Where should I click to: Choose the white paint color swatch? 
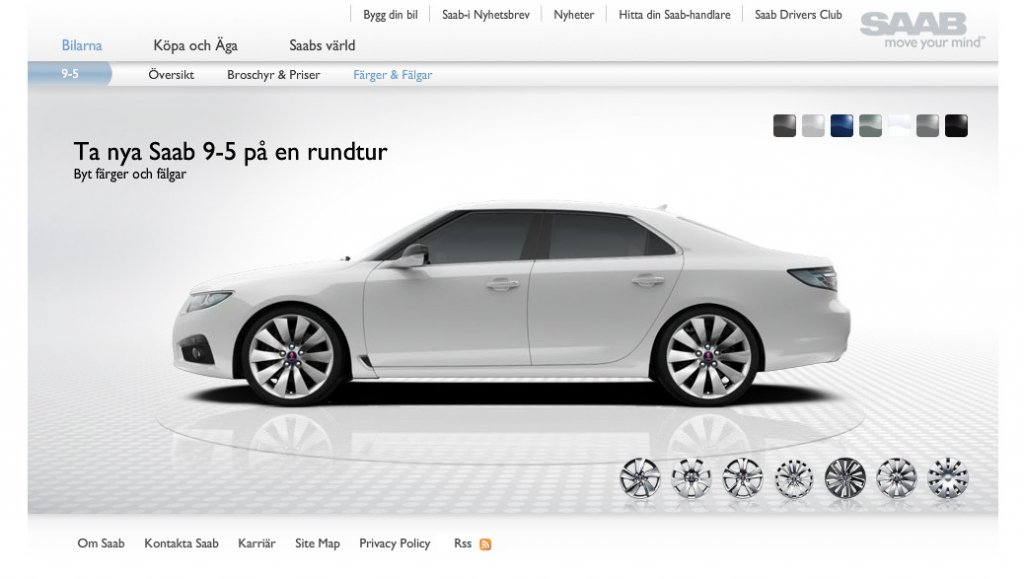[899, 125]
